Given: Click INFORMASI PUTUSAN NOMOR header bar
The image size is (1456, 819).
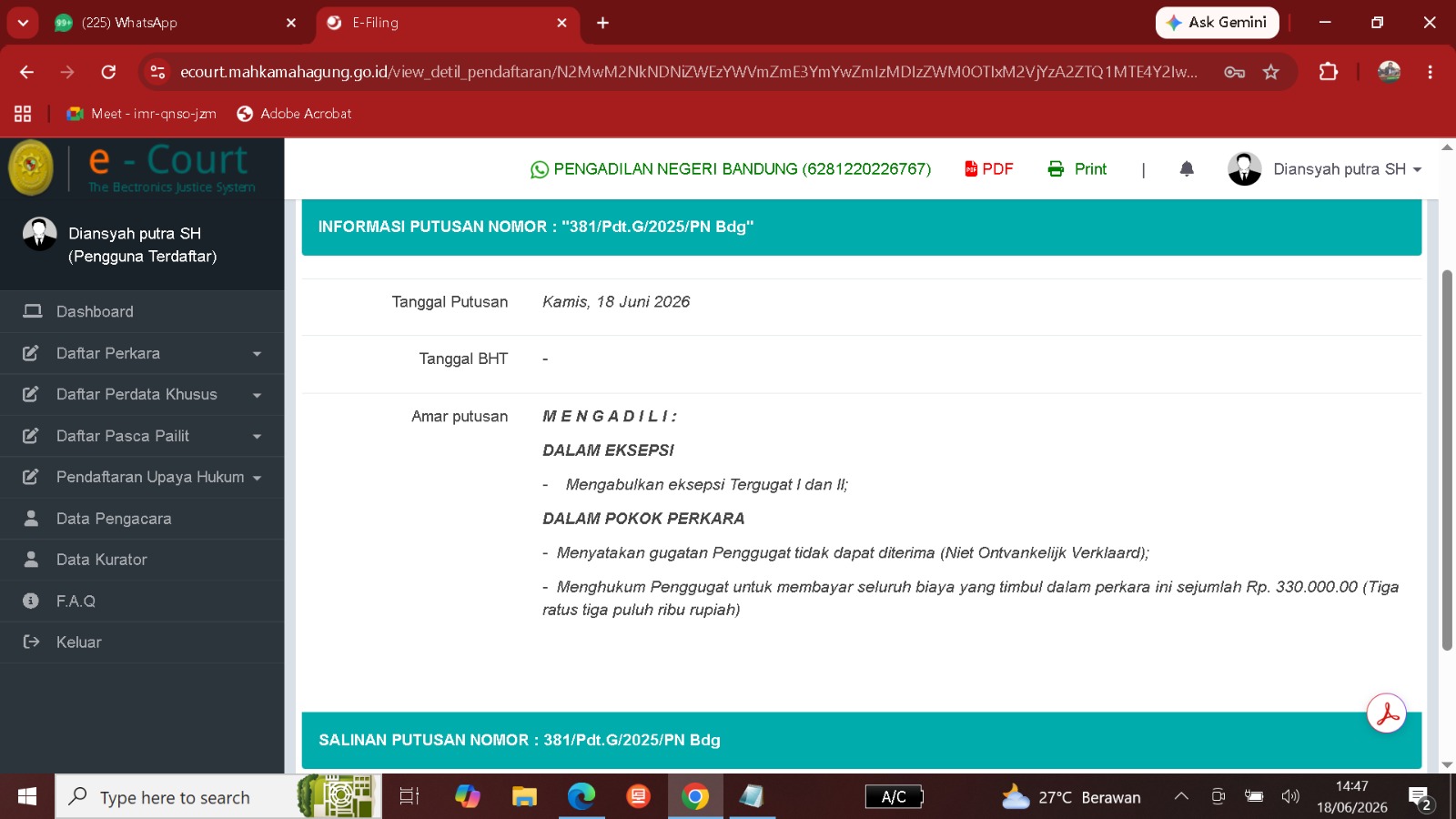Looking at the screenshot, I should coord(862,227).
